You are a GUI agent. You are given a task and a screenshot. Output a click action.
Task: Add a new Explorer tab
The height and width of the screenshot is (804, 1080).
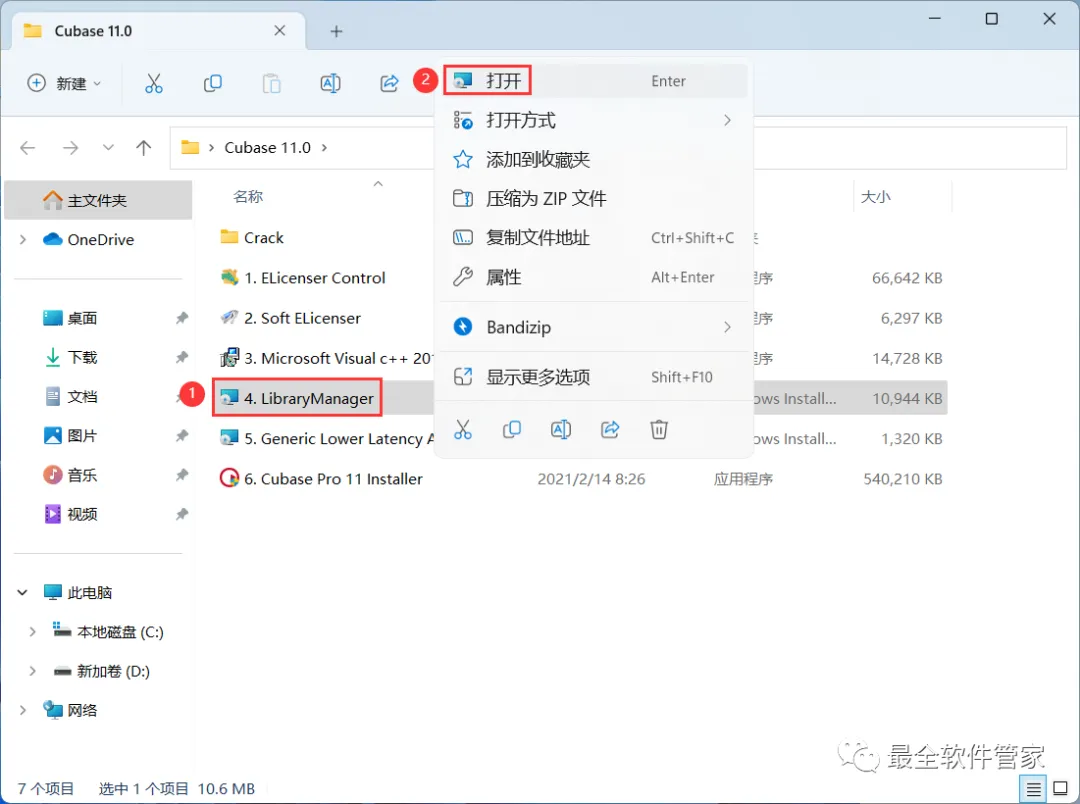pos(336,31)
